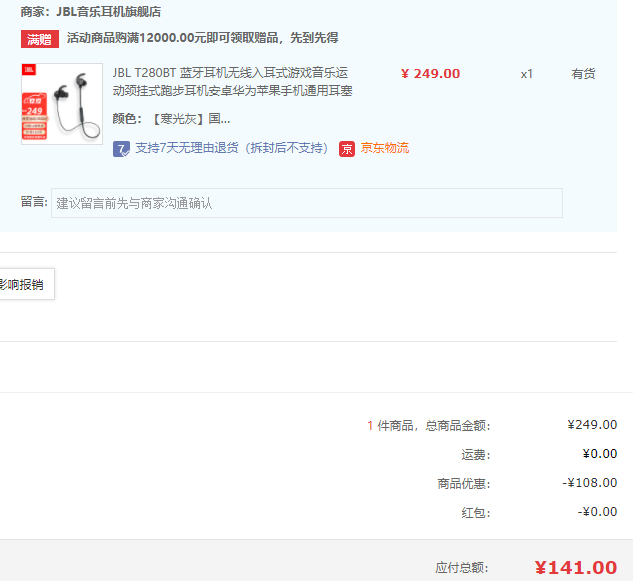
Task: Click the red 京 logistics icon
Action: (347, 148)
